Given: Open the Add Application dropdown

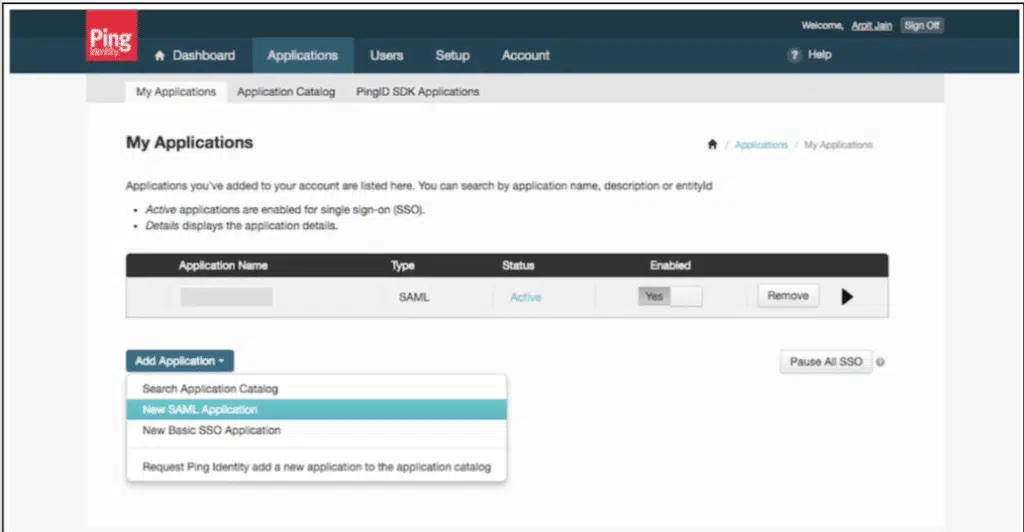Looking at the screenshot, I should (x=180, y=361).
